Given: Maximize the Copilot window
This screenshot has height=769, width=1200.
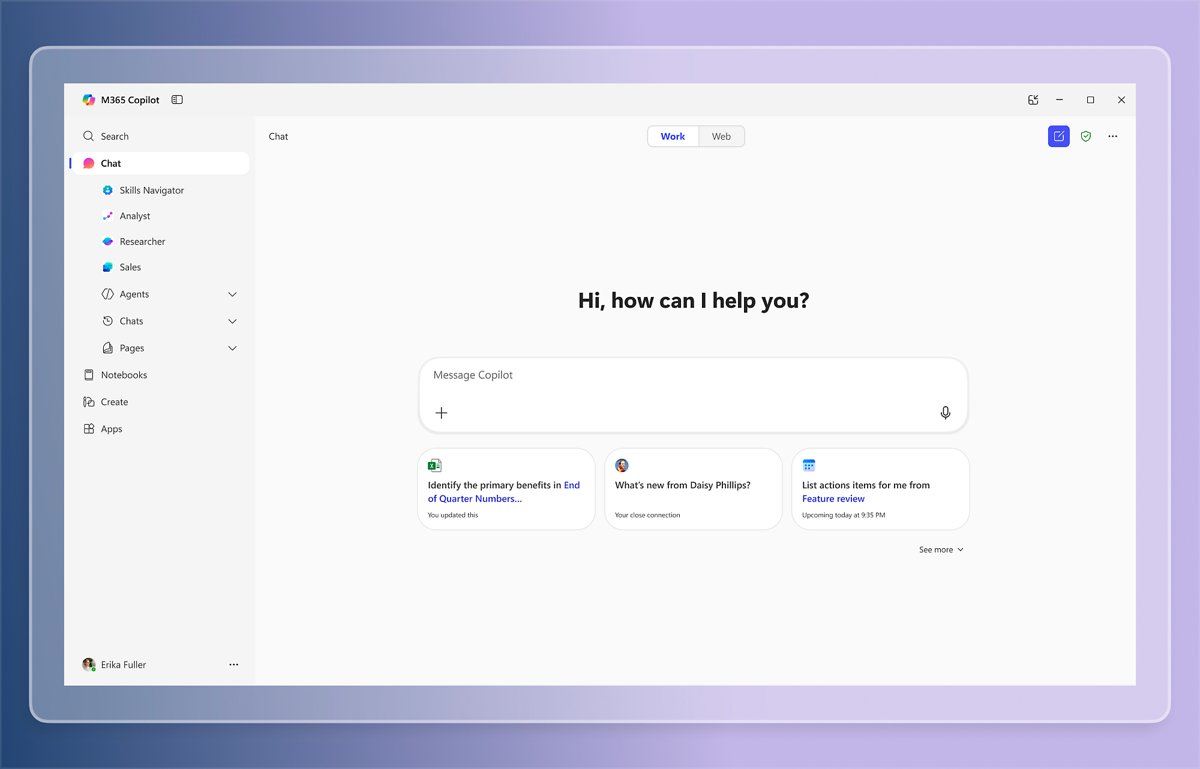Looking at the screenshot, I should click(1090, 100).
